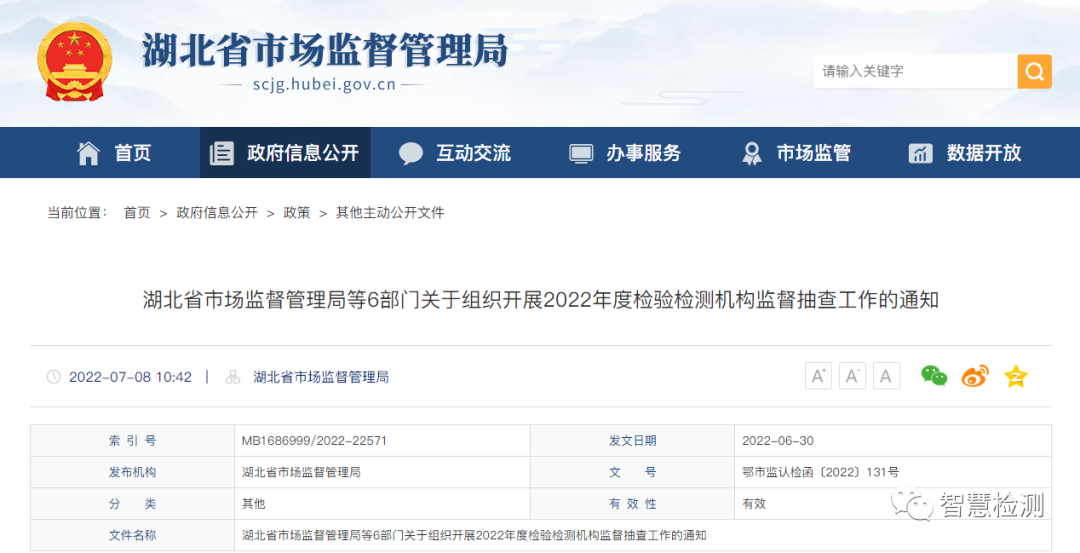This screenshot has height=553, width=1080.
Task: Open 办事服务 navigation item
Action: coord(625,153)
